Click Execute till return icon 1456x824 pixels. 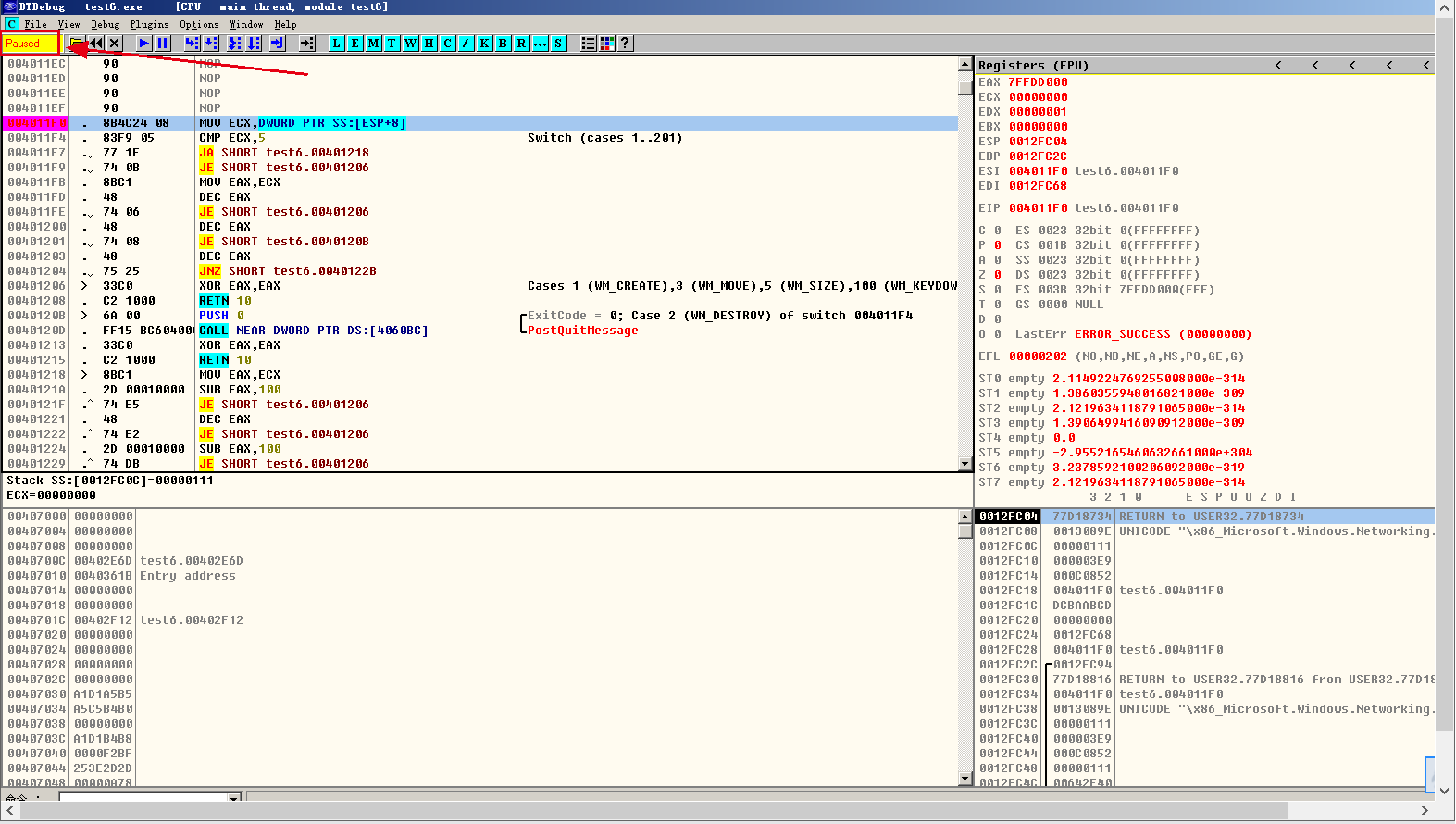(x=278, y=44)
